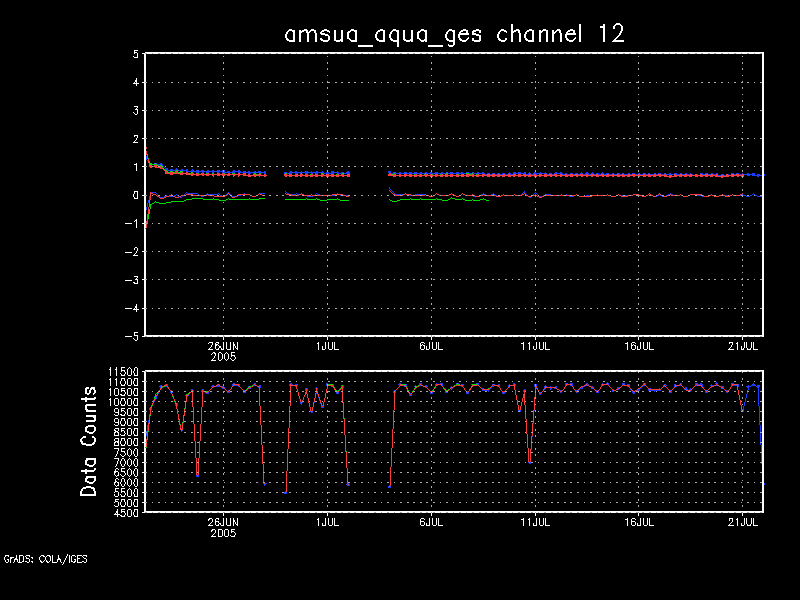
Task: Select 26JUN date label under upper chart
Action: [x=222, y=345]
